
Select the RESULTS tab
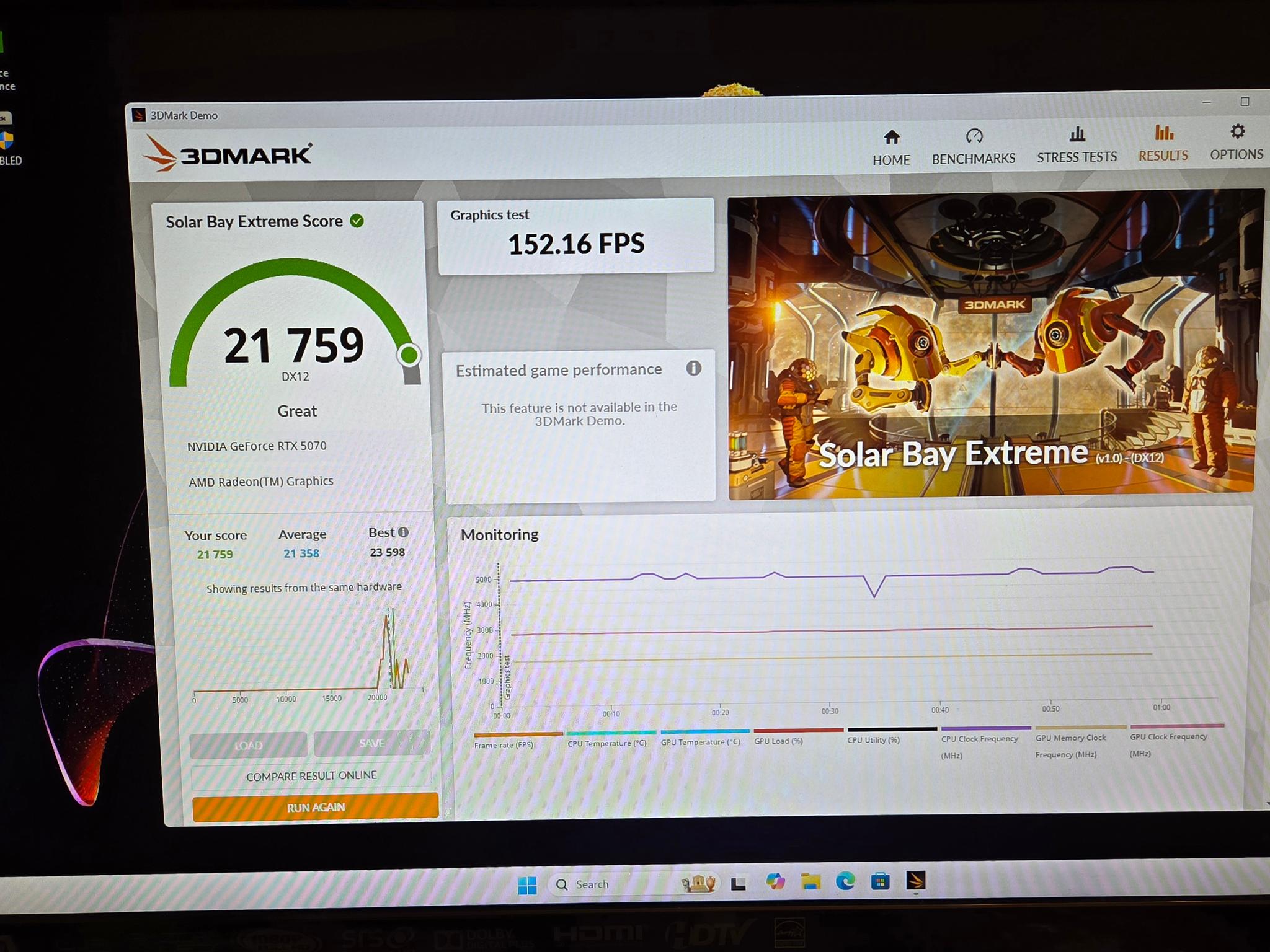pyautogui.click(x=1163, y=143)
